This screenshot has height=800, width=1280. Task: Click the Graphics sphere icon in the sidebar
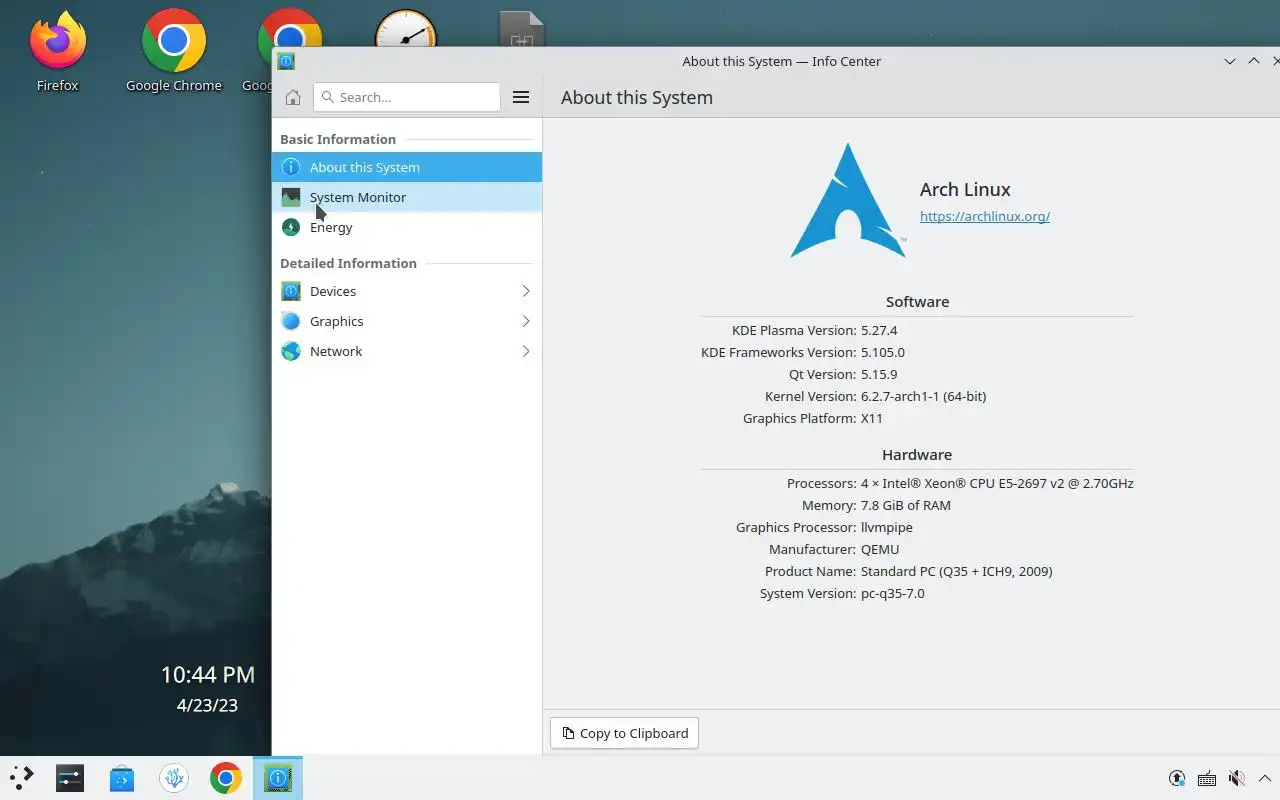pos(291,321)
